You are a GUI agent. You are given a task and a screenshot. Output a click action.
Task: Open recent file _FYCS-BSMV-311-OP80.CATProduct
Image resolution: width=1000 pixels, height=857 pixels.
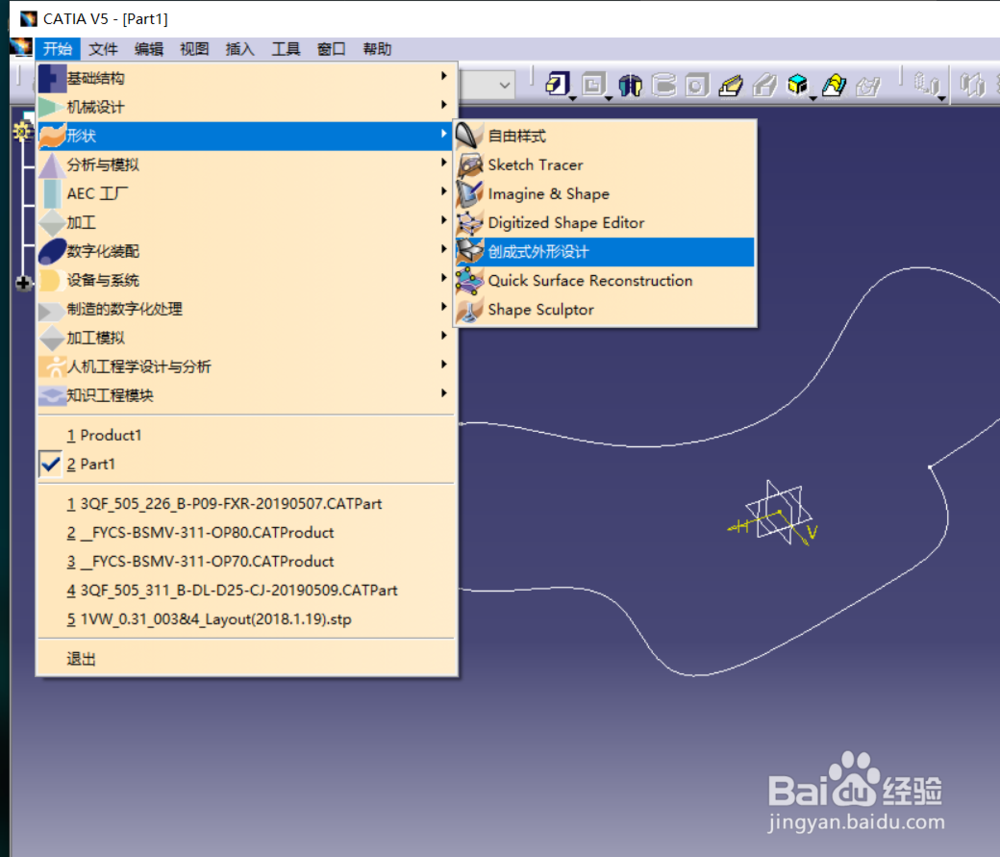[x=245, y=532]
